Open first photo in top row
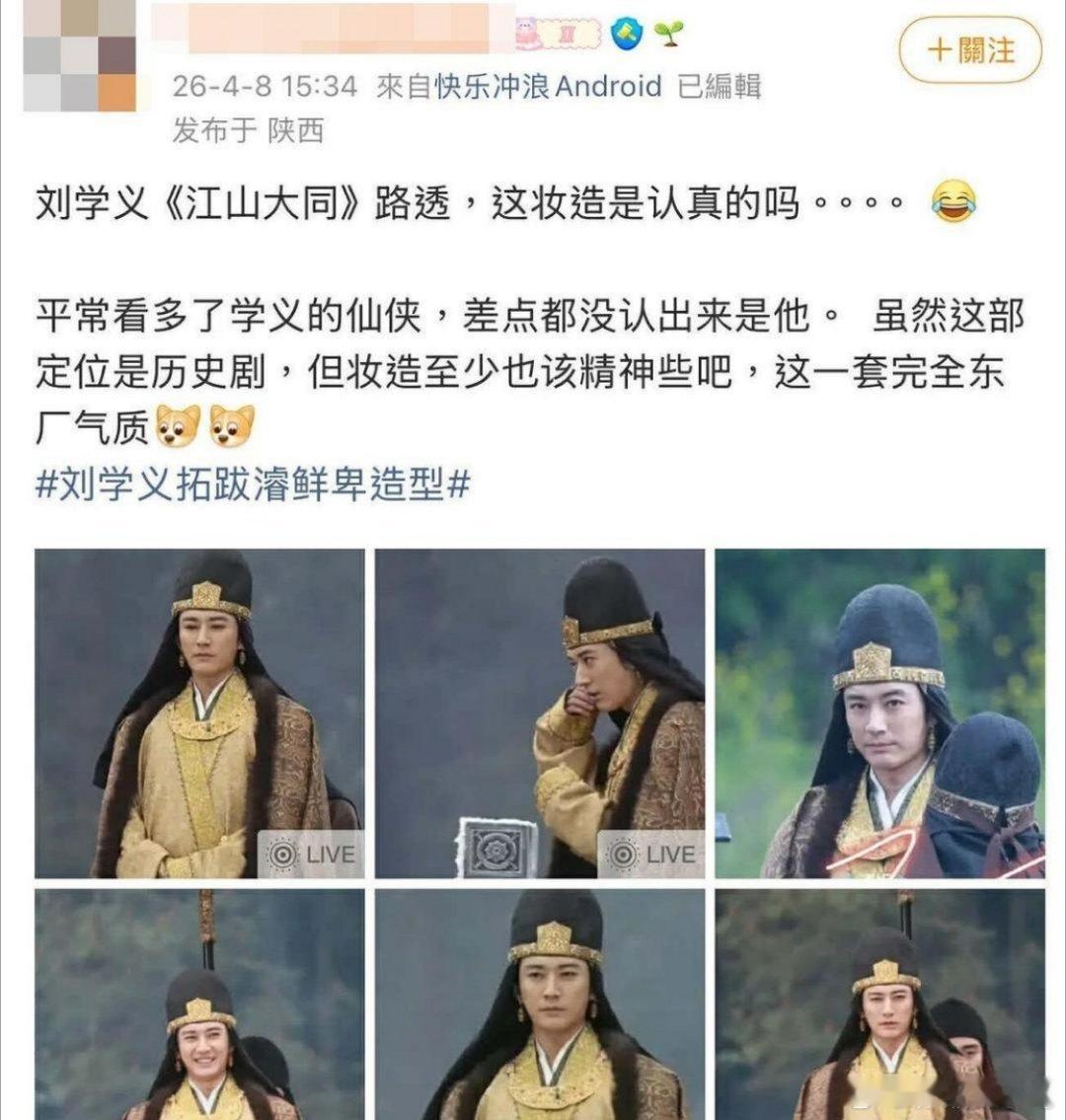The image size is (1066, 1120). [199, 713]
